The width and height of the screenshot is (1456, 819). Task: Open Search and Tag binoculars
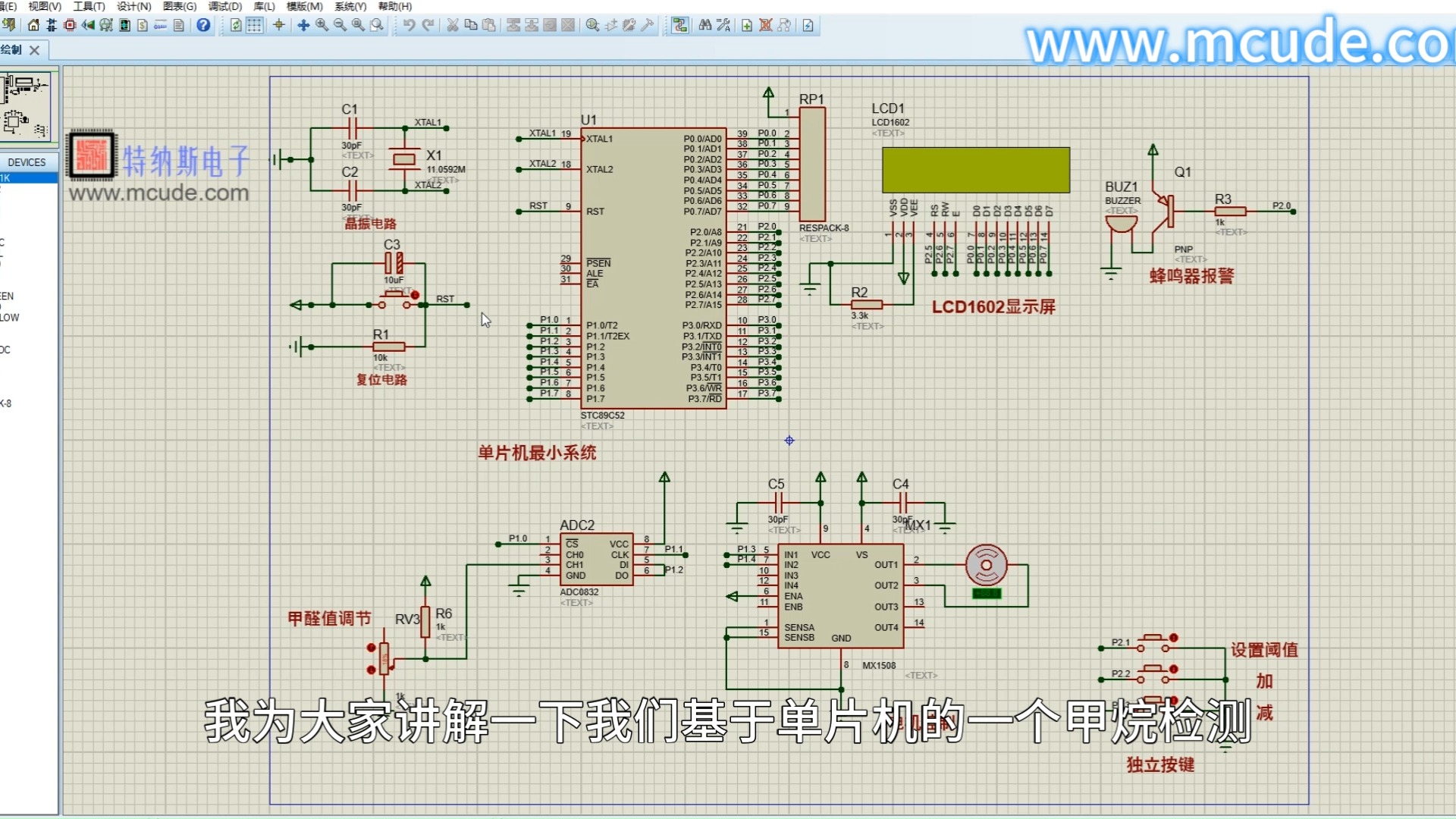(x=705, y=25)
